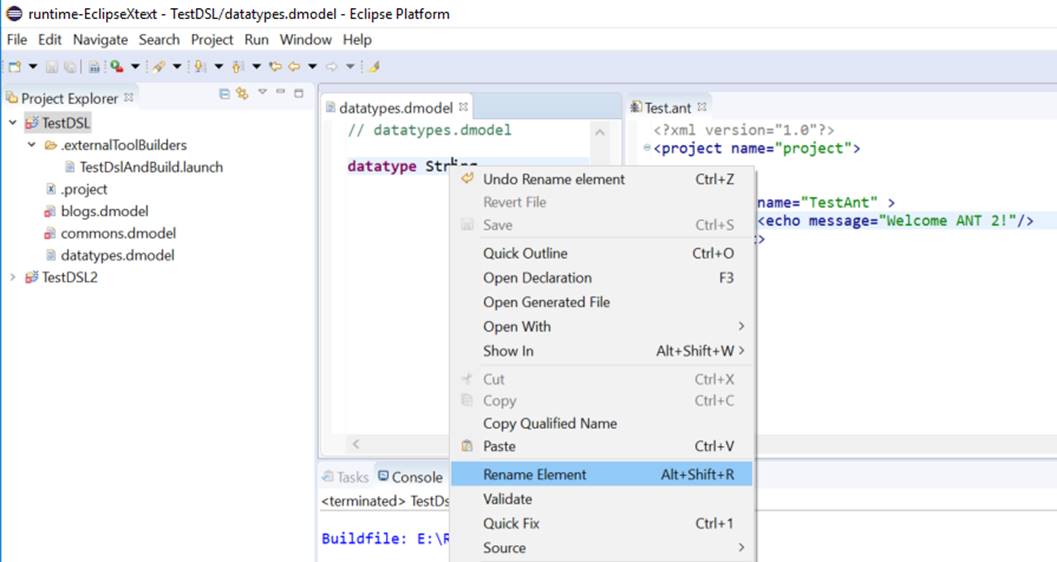This screenshot has width=1057, height=562.
Task: Toggle Link with Editor in Project Explorer
Action: [242, 94]
